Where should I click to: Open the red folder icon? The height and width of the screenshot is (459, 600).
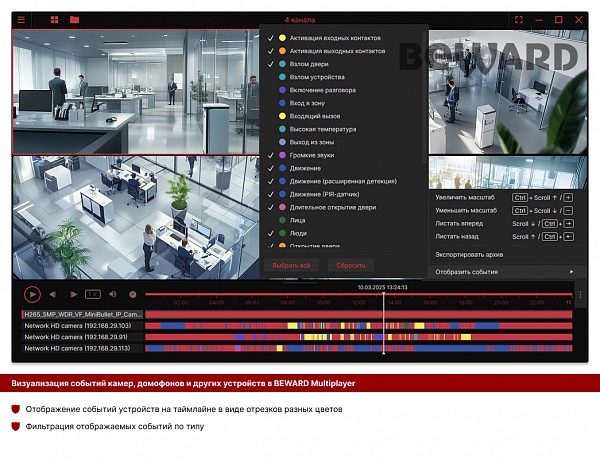click(x=75, y=20)
